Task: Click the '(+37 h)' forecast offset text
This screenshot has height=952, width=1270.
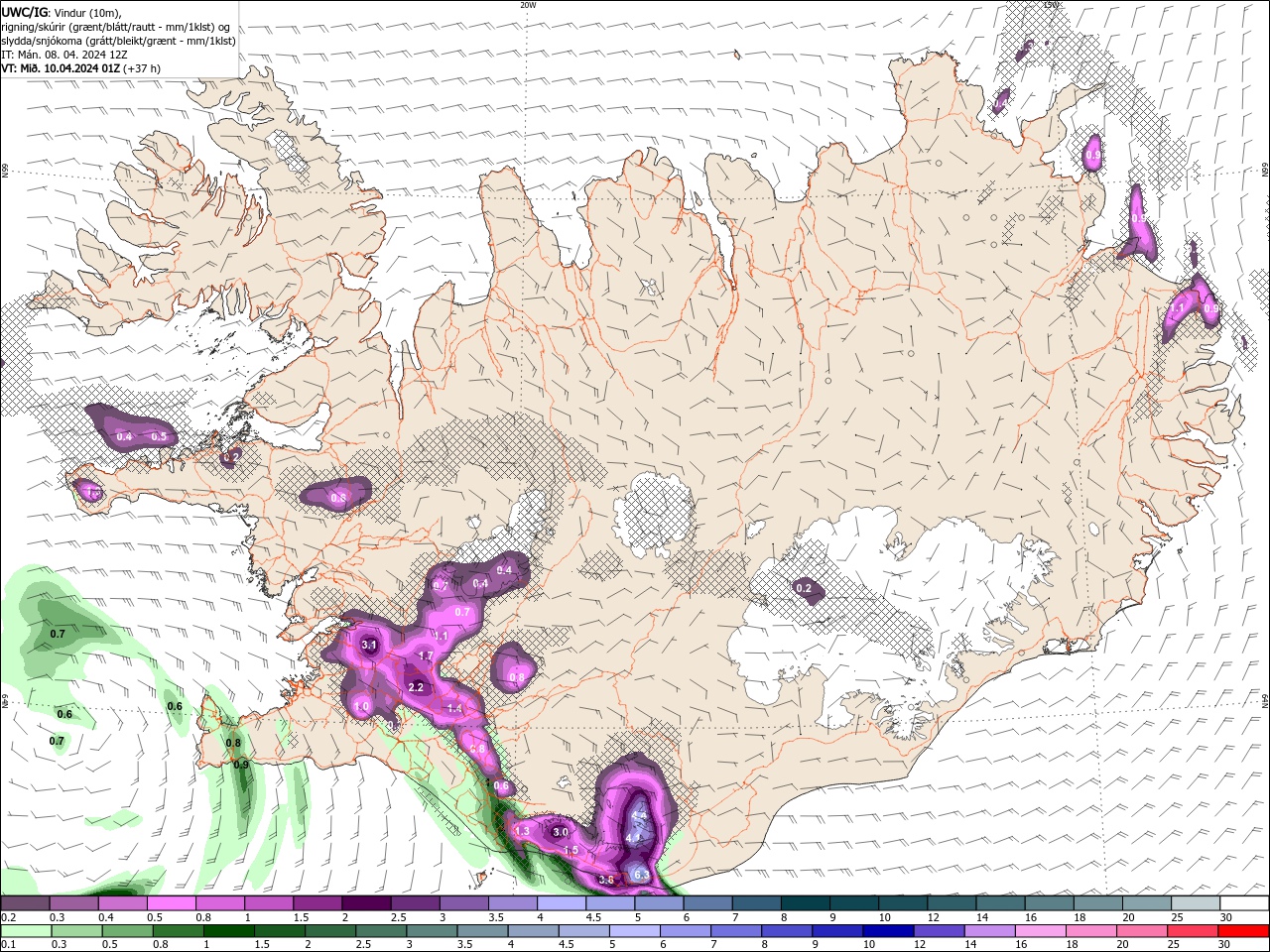Action: (x=142, y=68)
